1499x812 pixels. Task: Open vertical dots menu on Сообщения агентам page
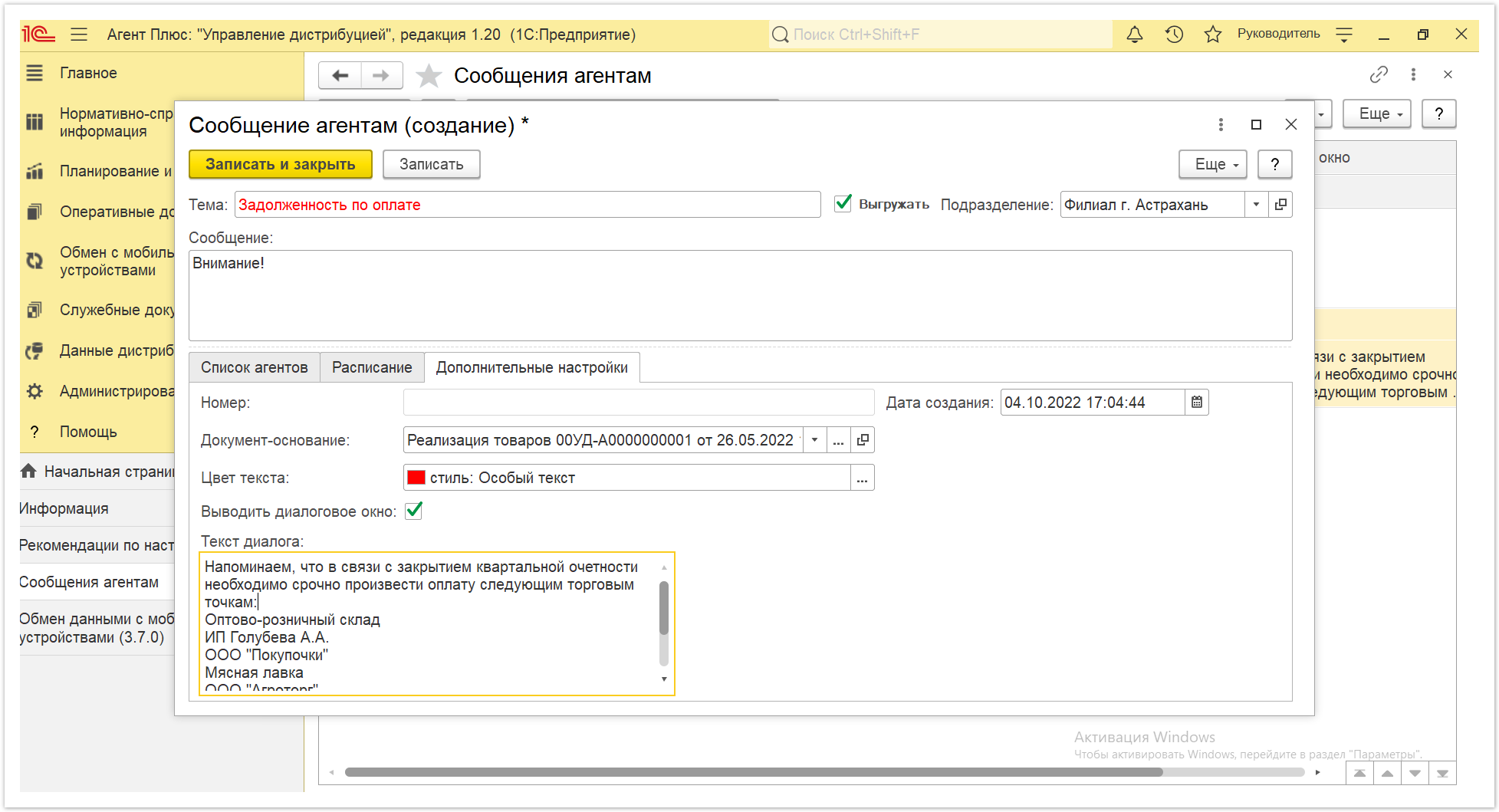click(x=1413, y=74)
